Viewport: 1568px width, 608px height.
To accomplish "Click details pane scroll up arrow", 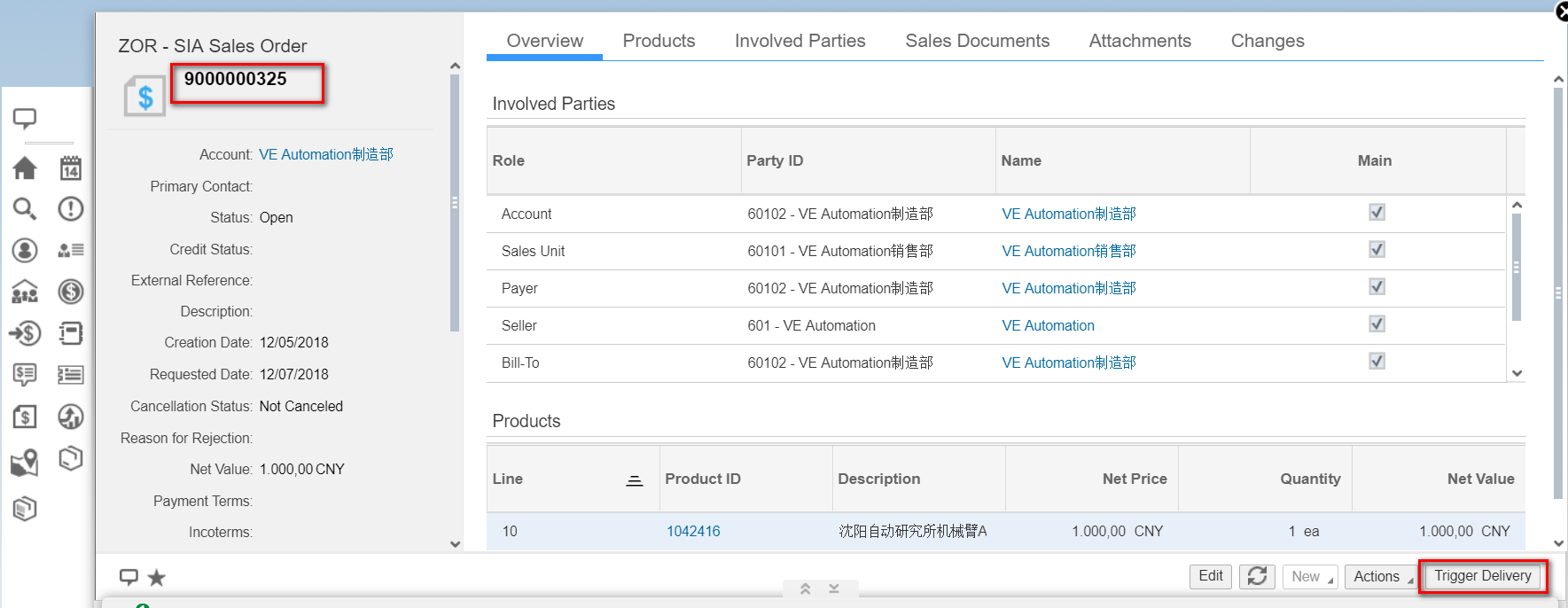I will pyautogui.click(x=455, y=66).
